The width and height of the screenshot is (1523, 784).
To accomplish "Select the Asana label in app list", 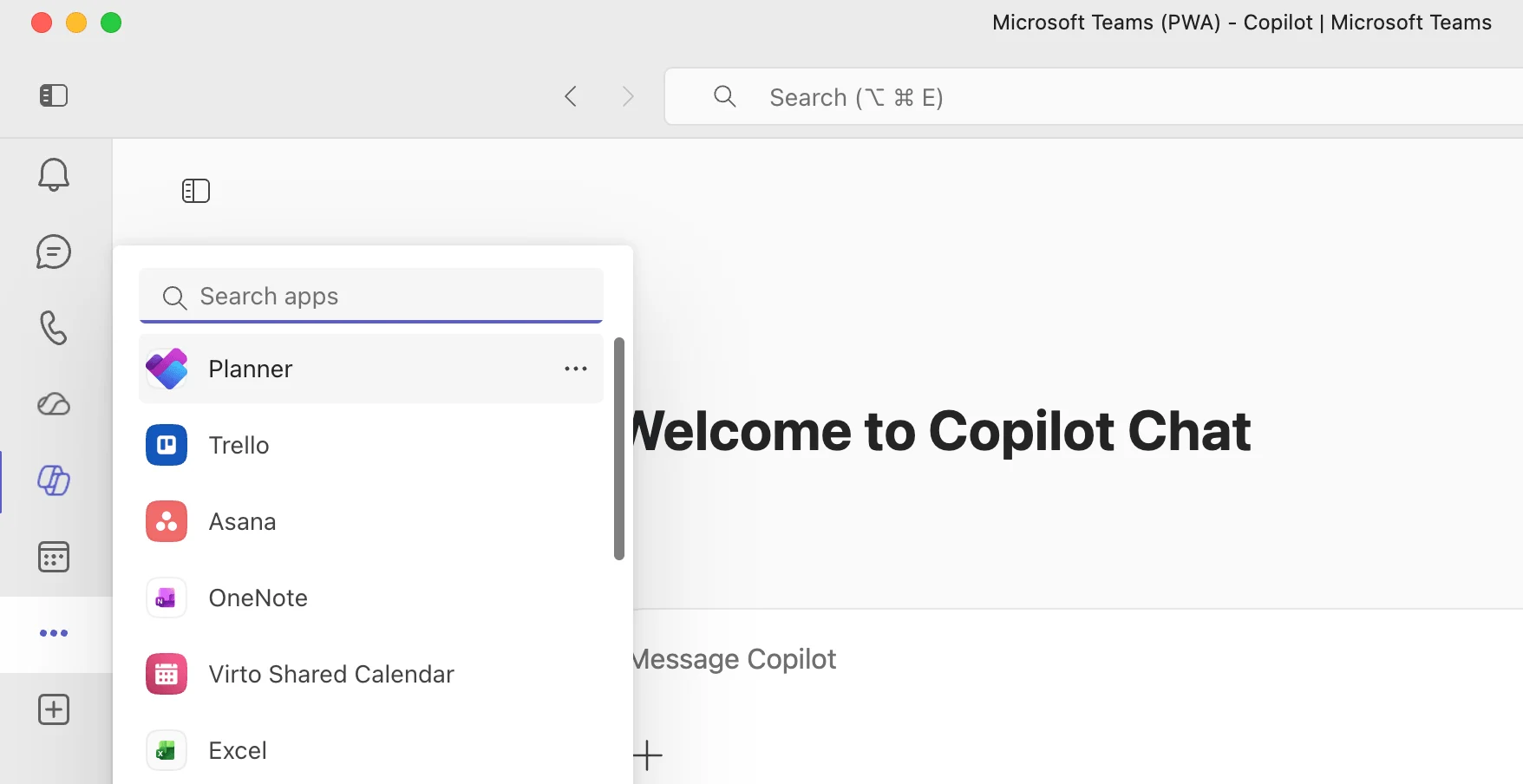I will point(243,521).
